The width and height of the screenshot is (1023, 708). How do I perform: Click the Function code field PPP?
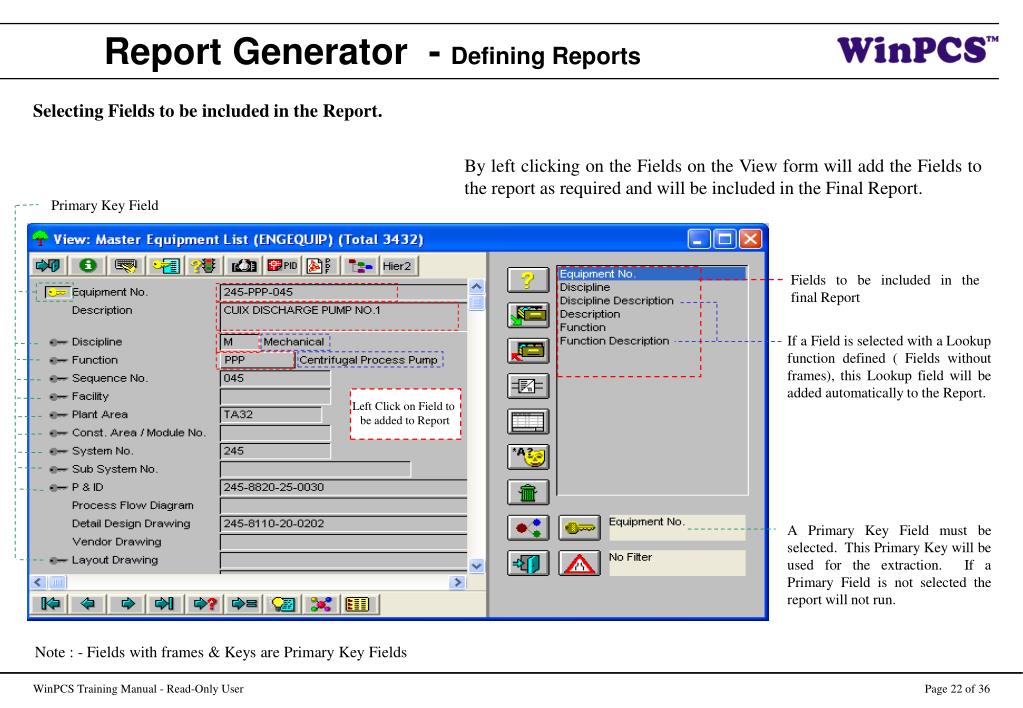pyautogui.click(x=257, y=360)
